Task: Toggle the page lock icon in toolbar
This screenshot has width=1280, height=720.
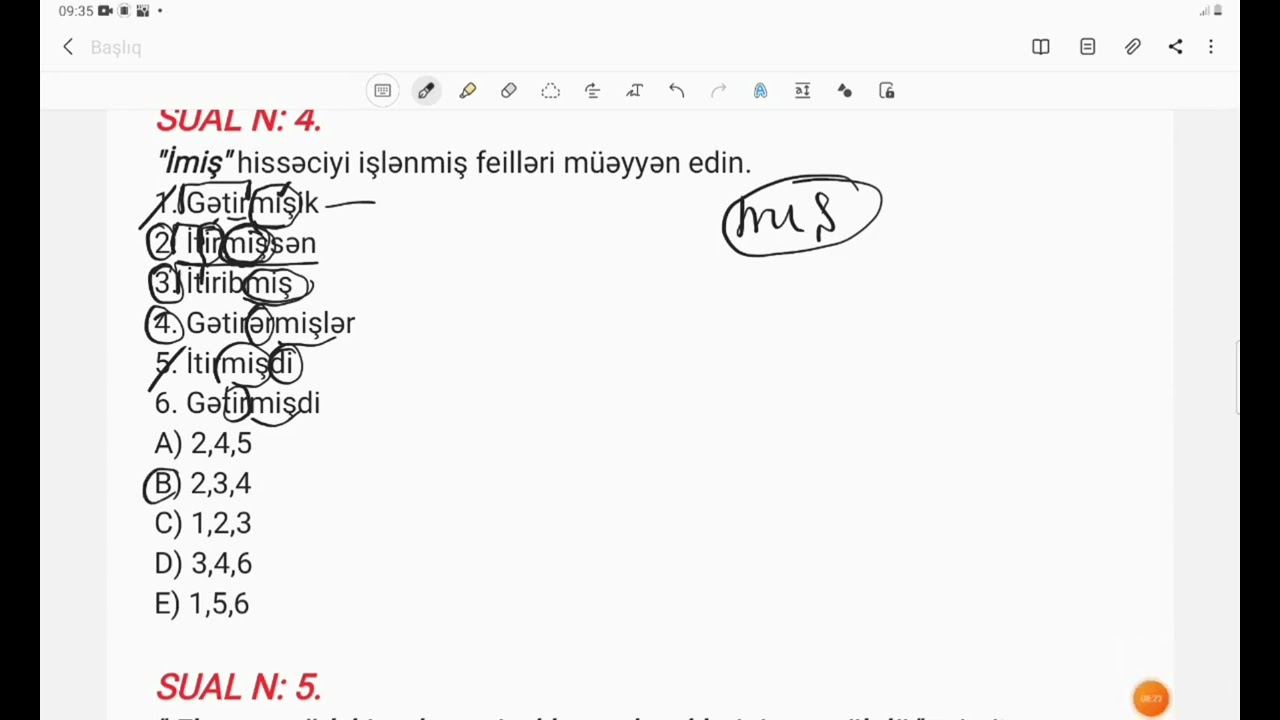Action: (887, 91)
